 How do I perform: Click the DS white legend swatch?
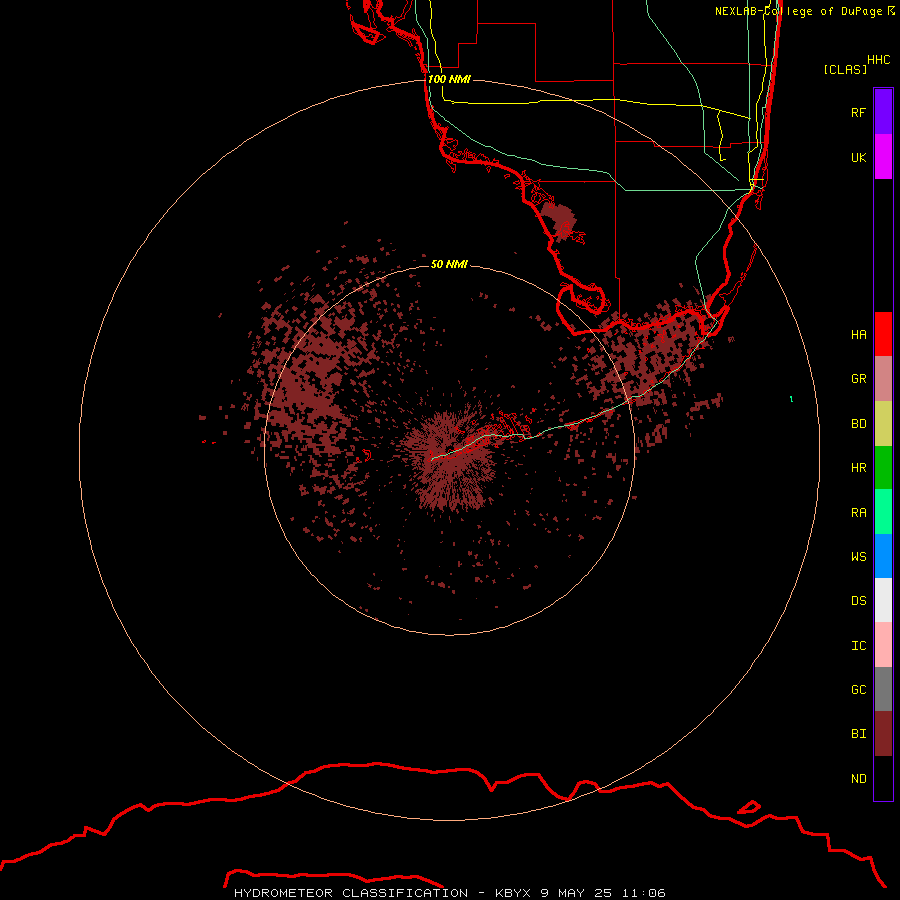[x=883, y=600]
